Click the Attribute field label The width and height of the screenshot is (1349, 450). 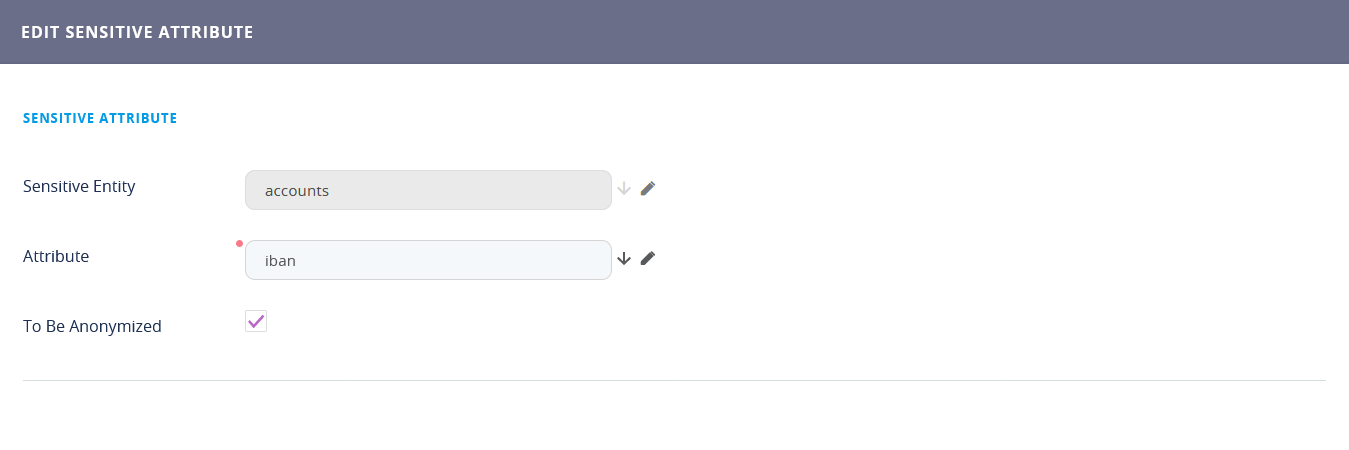(x=56, y=256)
